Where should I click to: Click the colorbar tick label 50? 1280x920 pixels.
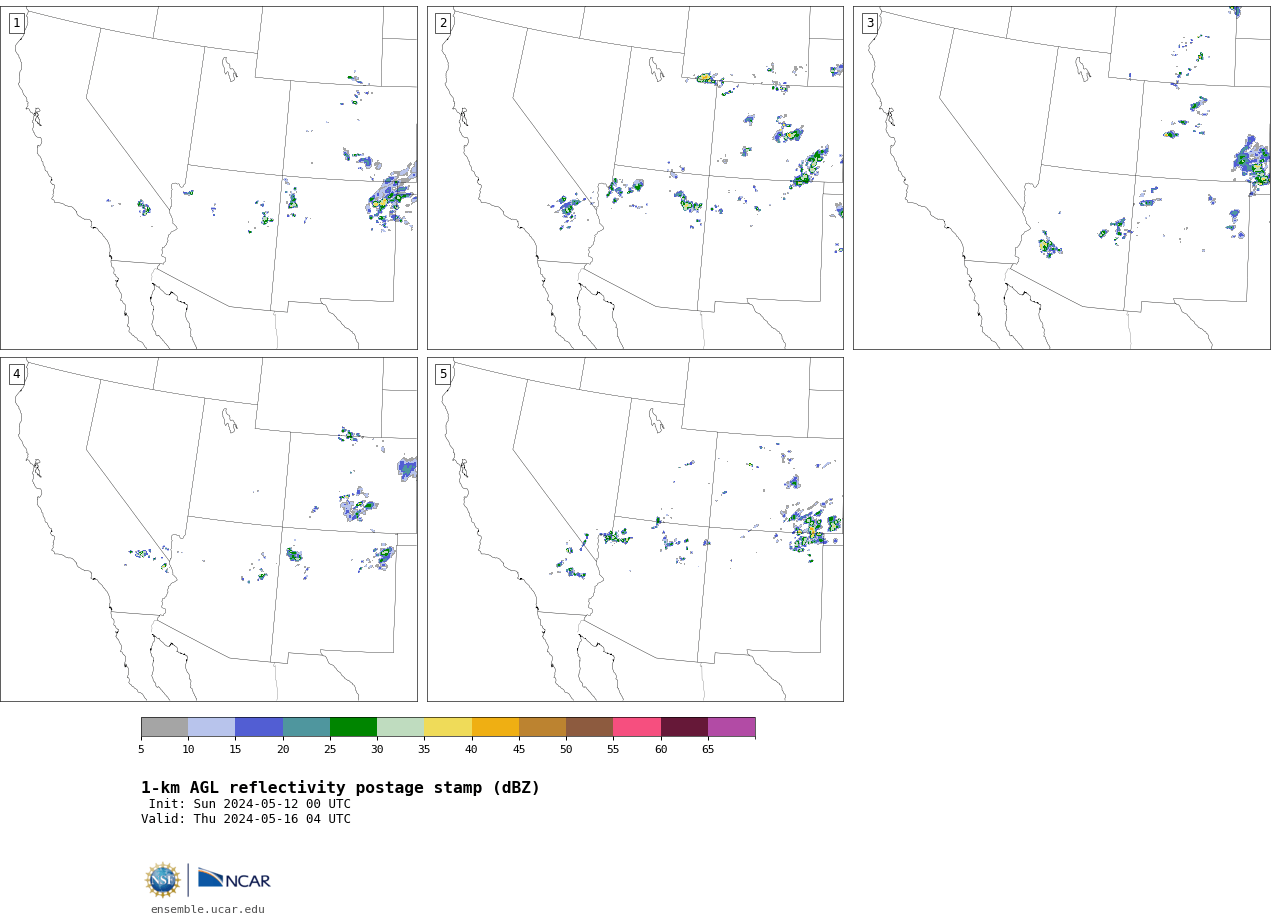click(566, 749)
